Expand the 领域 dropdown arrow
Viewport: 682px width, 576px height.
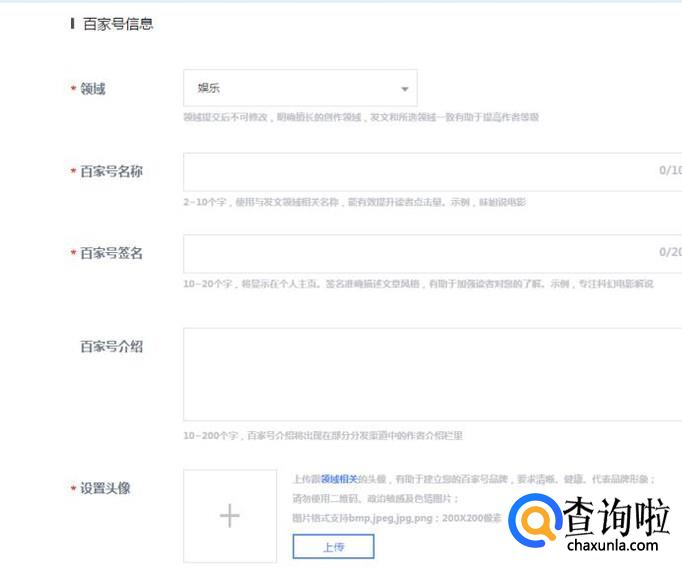(x=404, y=89)
